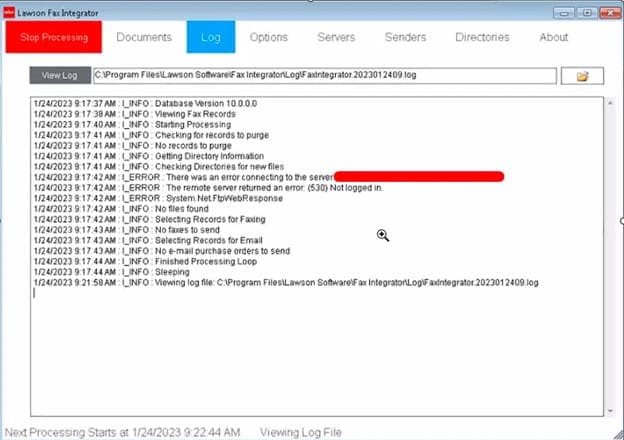
Task: Open the Options tab
Action: click(x=269, y=37)
